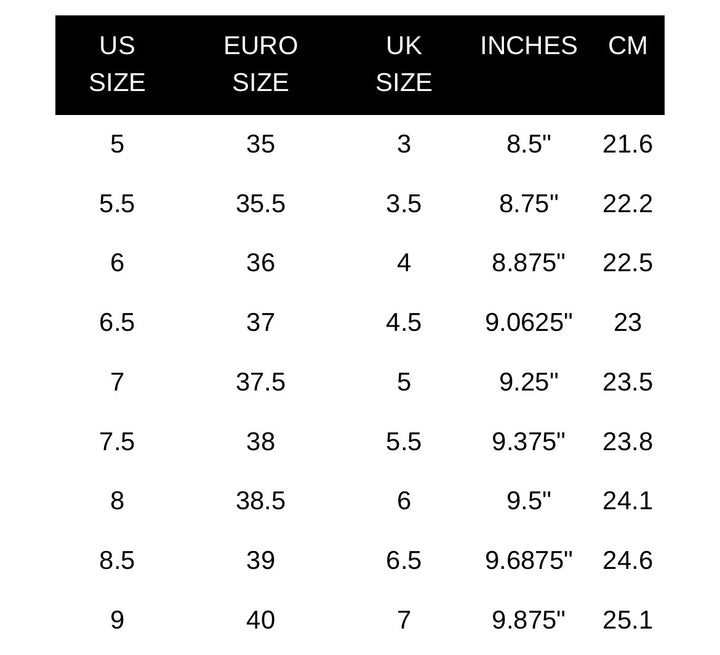Click the 9.25" inches value
The image size is (720, 655).
[x=529, y=382]
